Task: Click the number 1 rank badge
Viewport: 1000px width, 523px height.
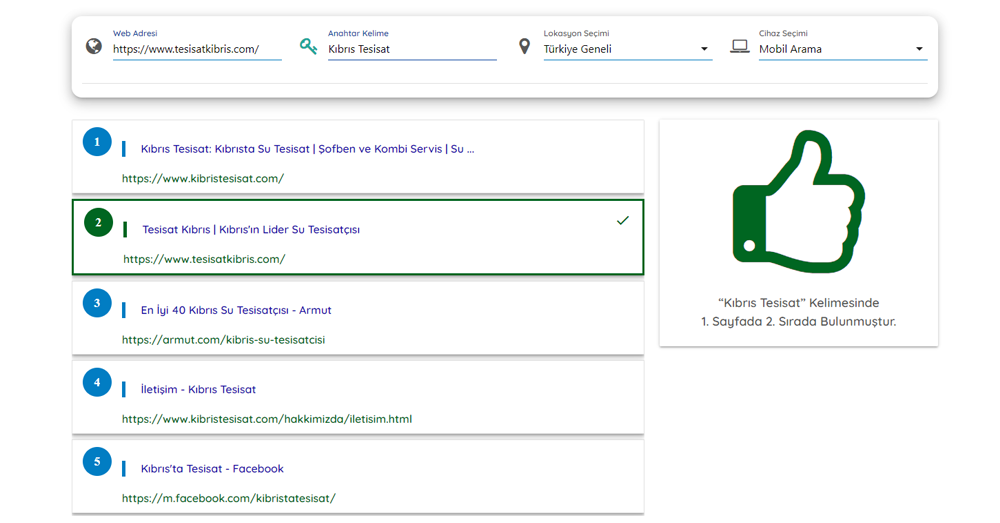Action: pyautogui.click(x=97, y=142)
